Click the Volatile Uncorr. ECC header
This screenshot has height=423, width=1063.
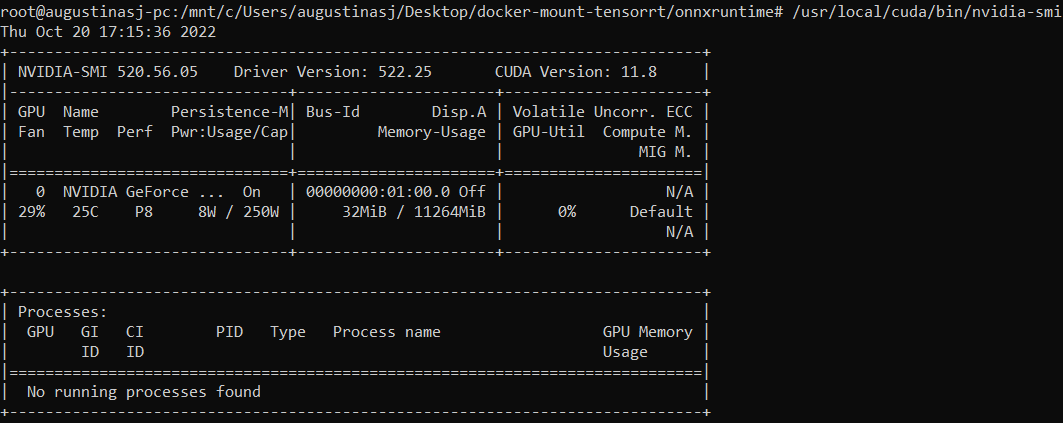[x=603, y=112]
